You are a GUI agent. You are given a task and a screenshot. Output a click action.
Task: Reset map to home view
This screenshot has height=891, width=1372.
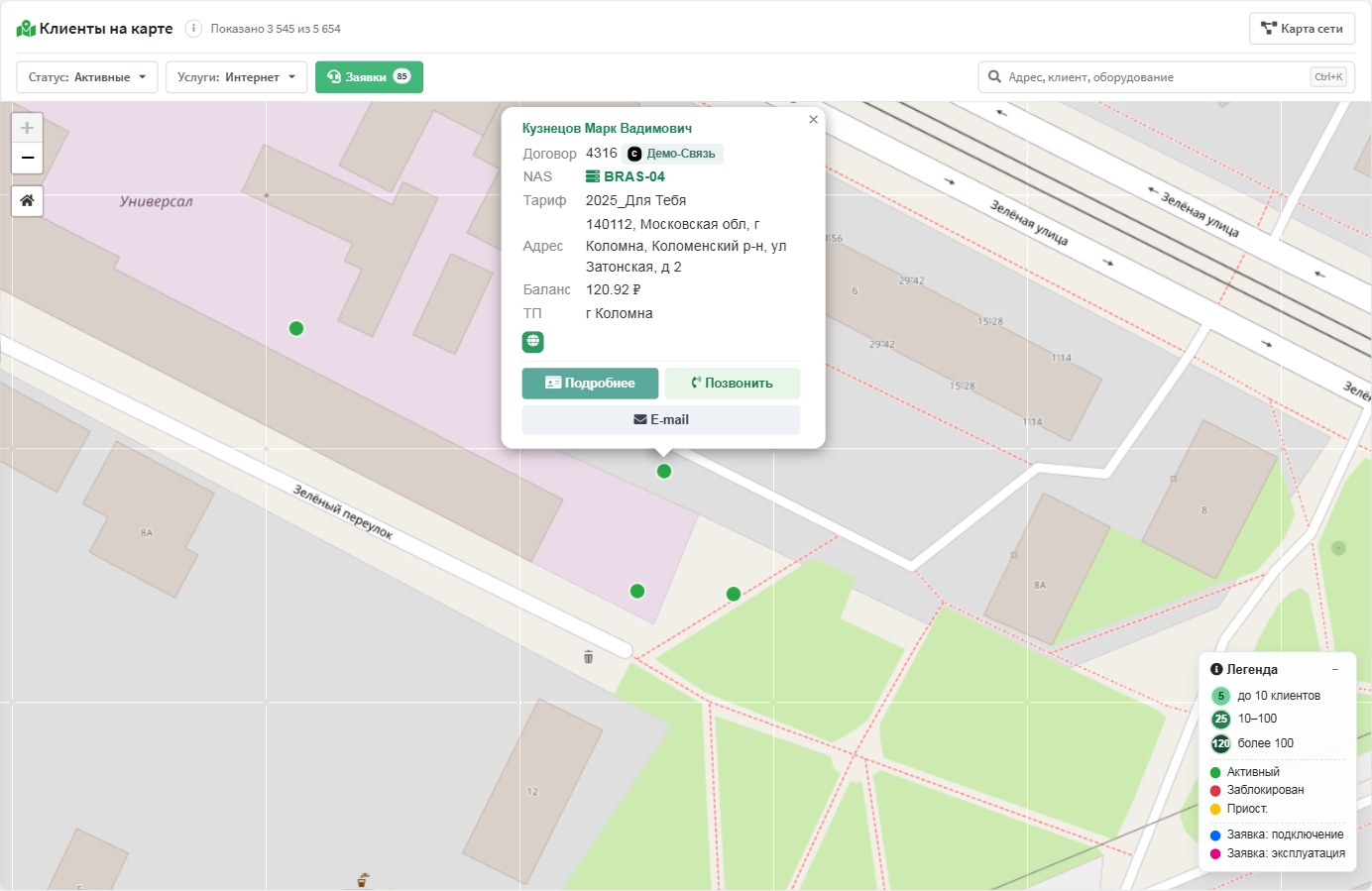click(27, 200)
